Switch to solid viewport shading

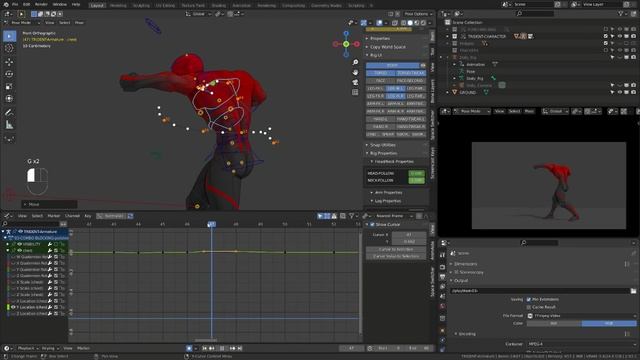click(x=410, y=23)
